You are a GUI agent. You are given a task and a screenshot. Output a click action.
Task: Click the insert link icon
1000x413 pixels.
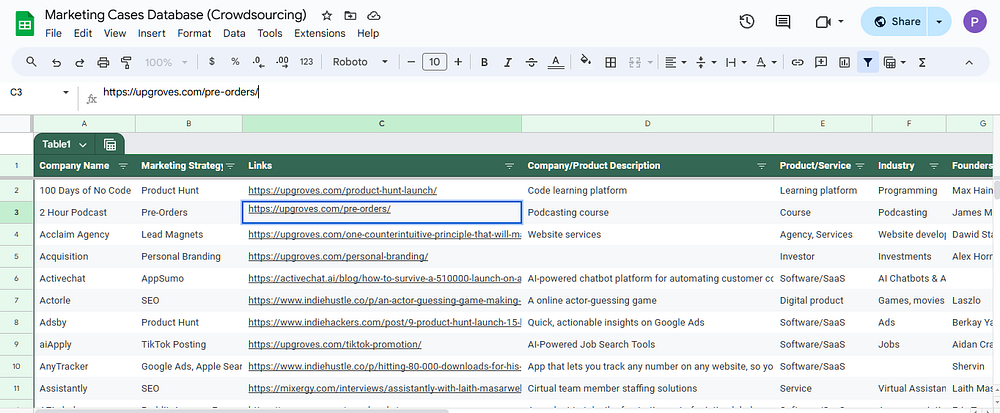797,62
